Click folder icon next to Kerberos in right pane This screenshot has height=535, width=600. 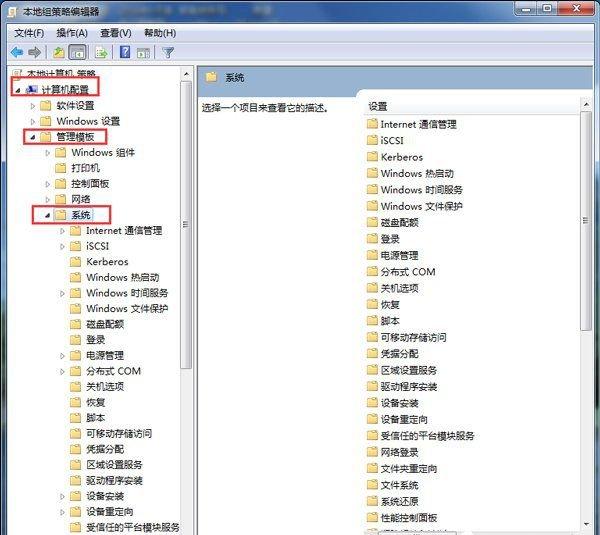coord(372,157)
